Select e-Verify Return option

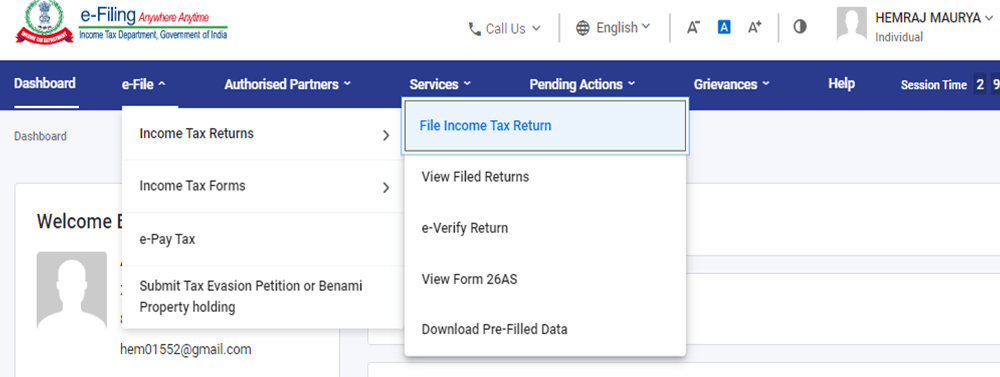[x=545, y=228]
